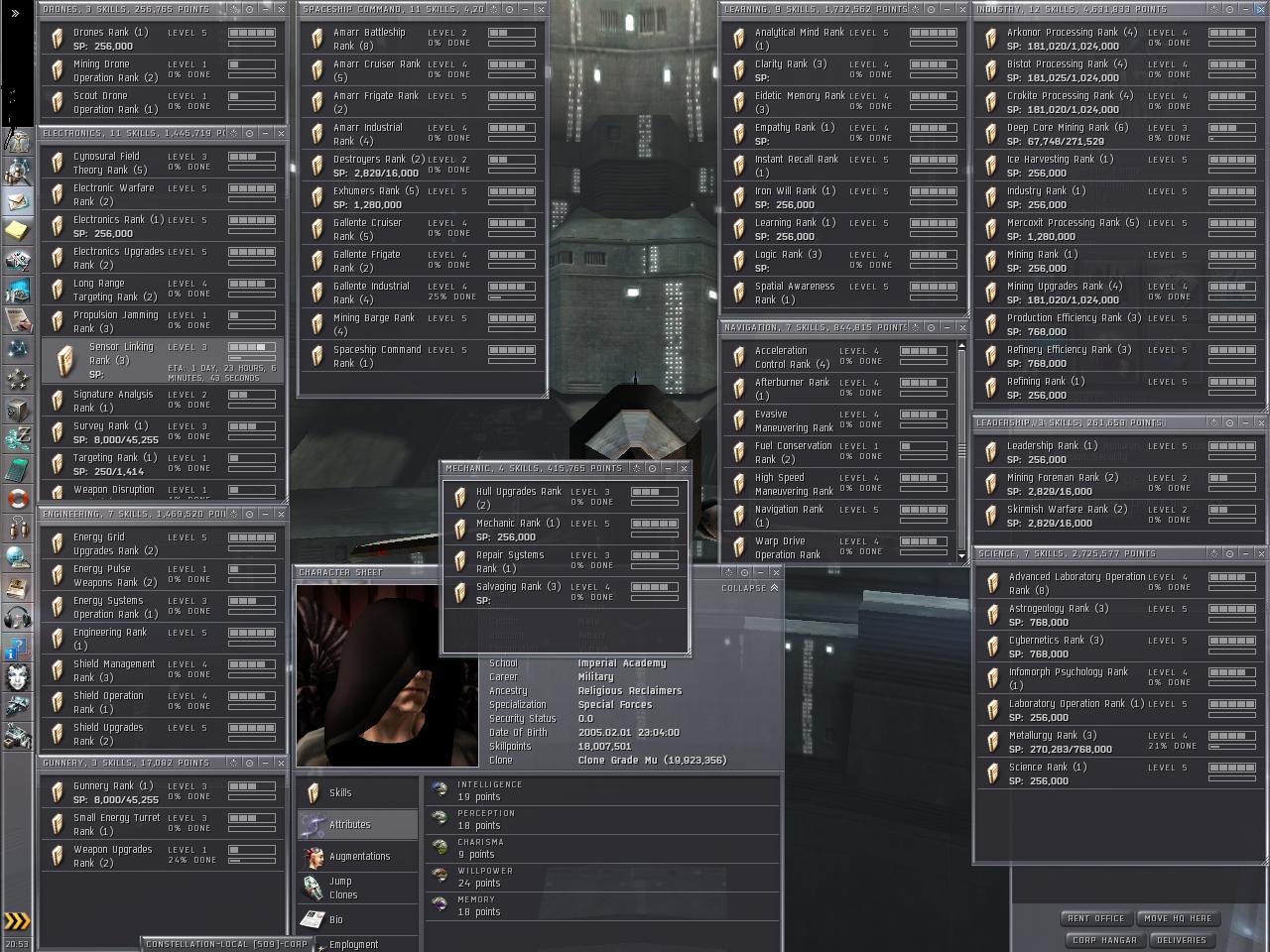
Task: Click the character portrait in Character Sheet
Action: tap(387, 674)
